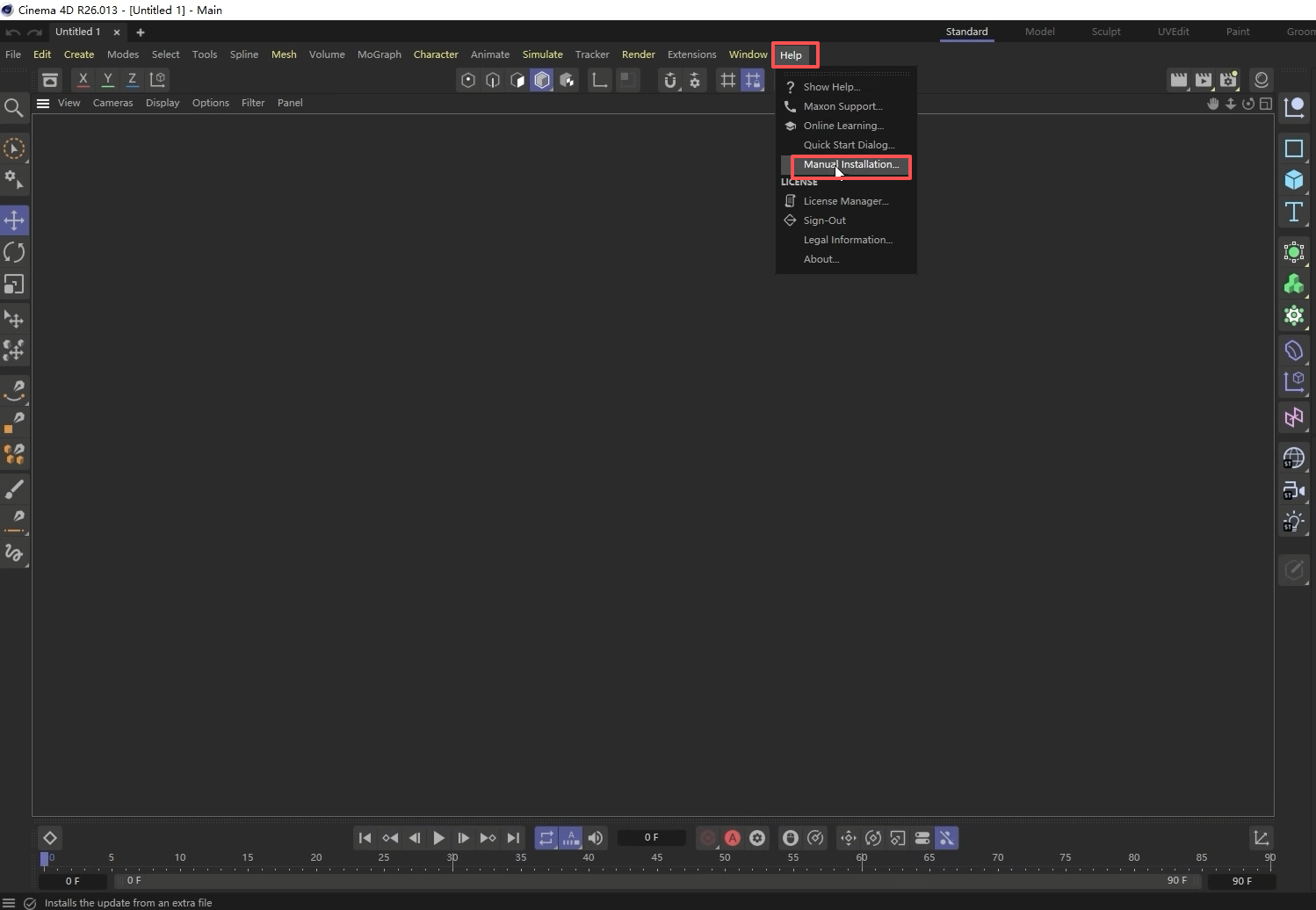Click the current frame 0 F field
This screenshot has height=910, width=1316.
coord(651,838)
